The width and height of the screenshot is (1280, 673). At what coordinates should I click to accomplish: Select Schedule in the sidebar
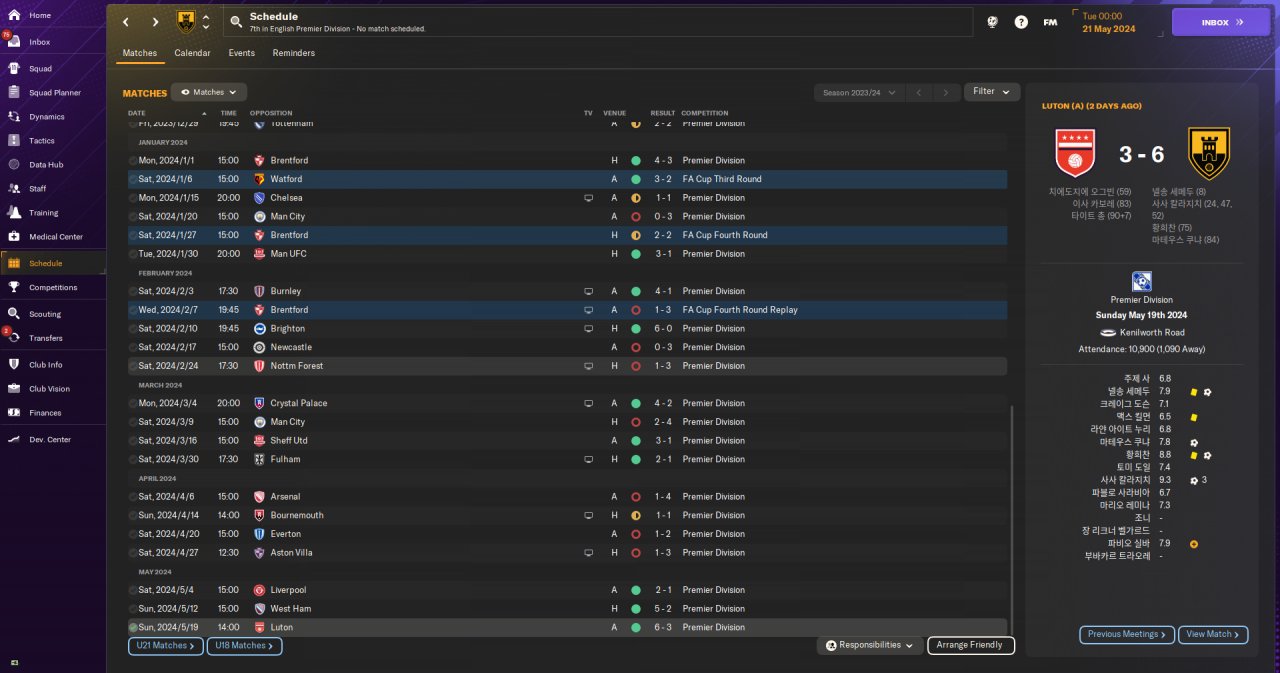52,263
